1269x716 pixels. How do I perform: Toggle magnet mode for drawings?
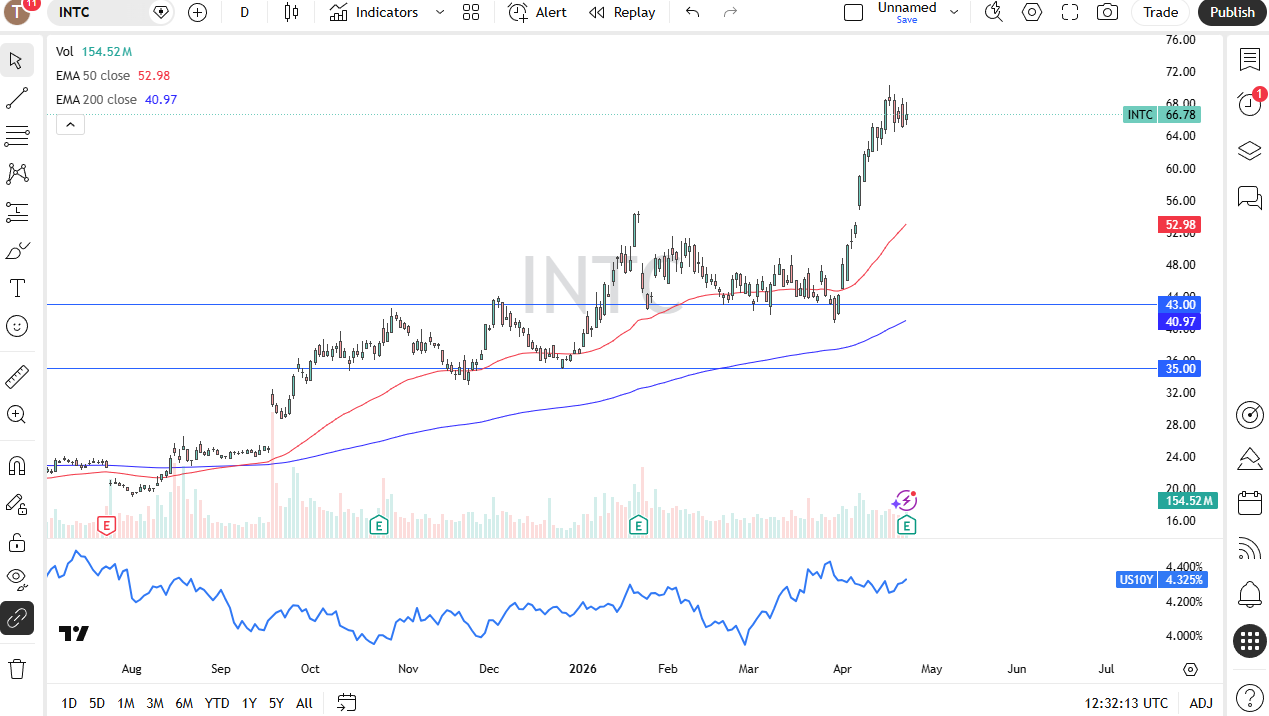[x=17, y=466]
